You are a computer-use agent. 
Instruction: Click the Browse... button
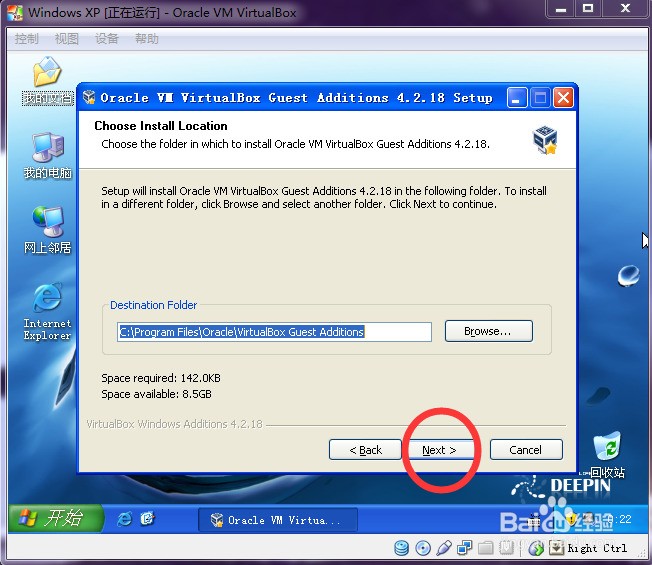click(x=488, y=331)
